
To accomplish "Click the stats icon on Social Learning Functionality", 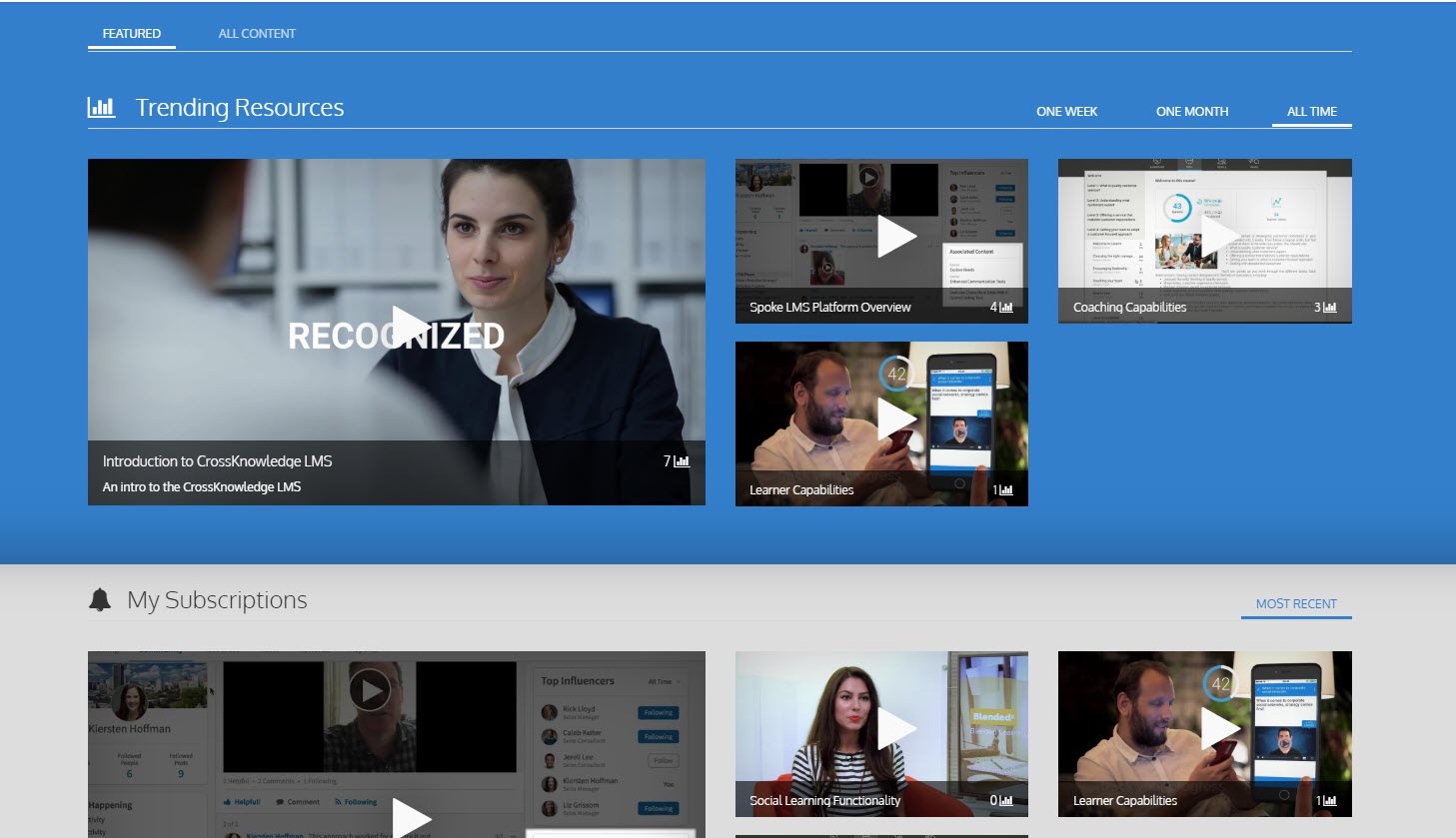I will click(1005, 801).
